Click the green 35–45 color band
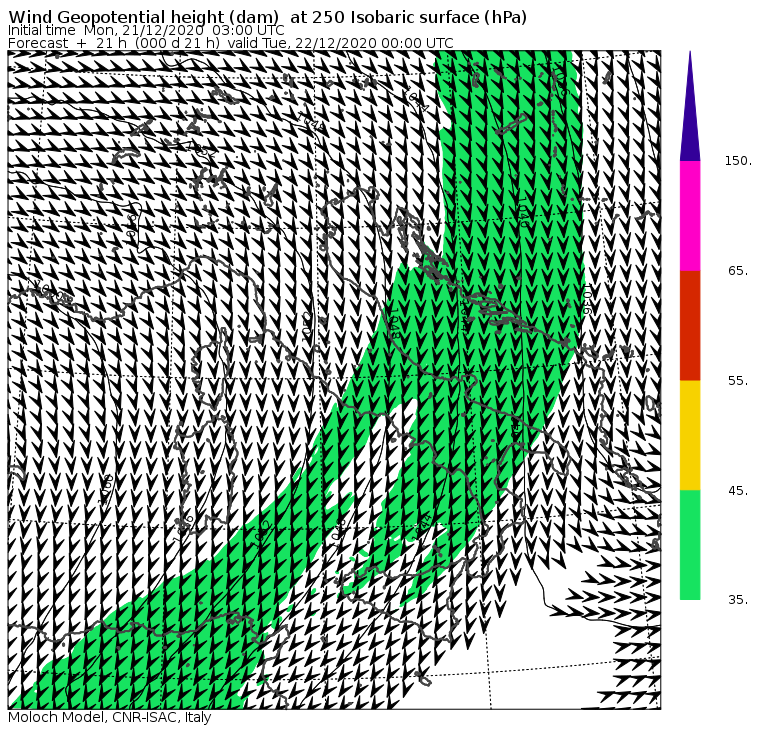The image size is (760, 731). (x=690, y=545)
